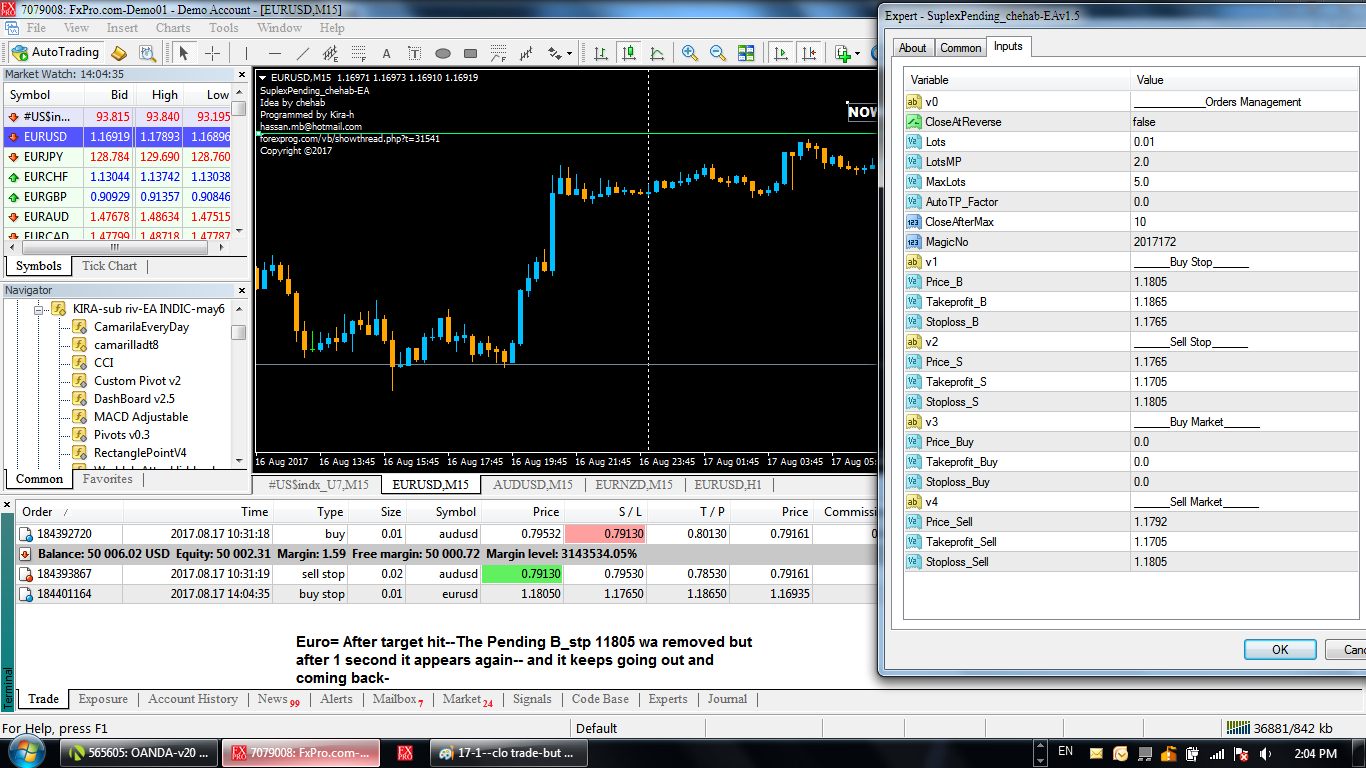Screen dimensions: 1366x768
Task: Switch to EURUSD,H1 chart tab
Action: pyautogui.click(x=727, y=484)
